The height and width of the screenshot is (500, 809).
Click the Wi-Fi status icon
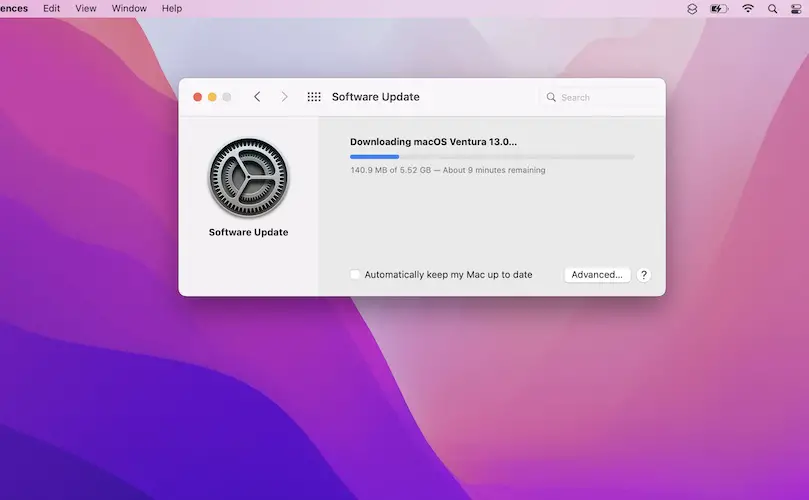[x=748, y=9]
